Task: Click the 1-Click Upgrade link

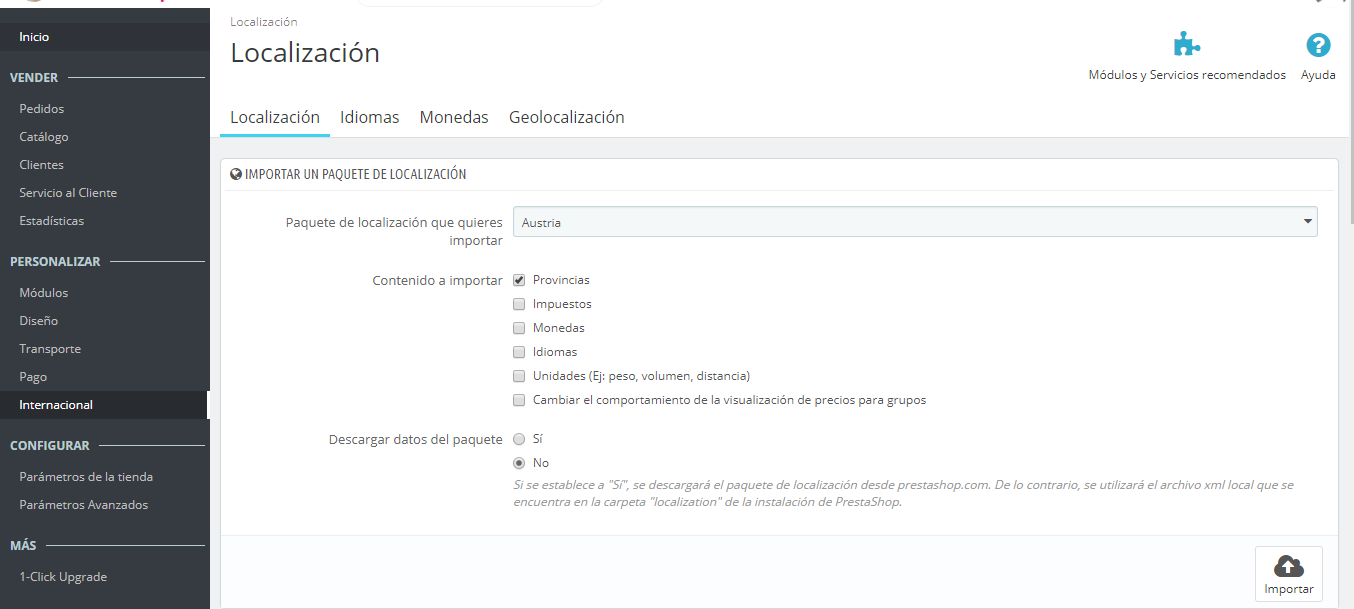Action: [x=63, y=577]
